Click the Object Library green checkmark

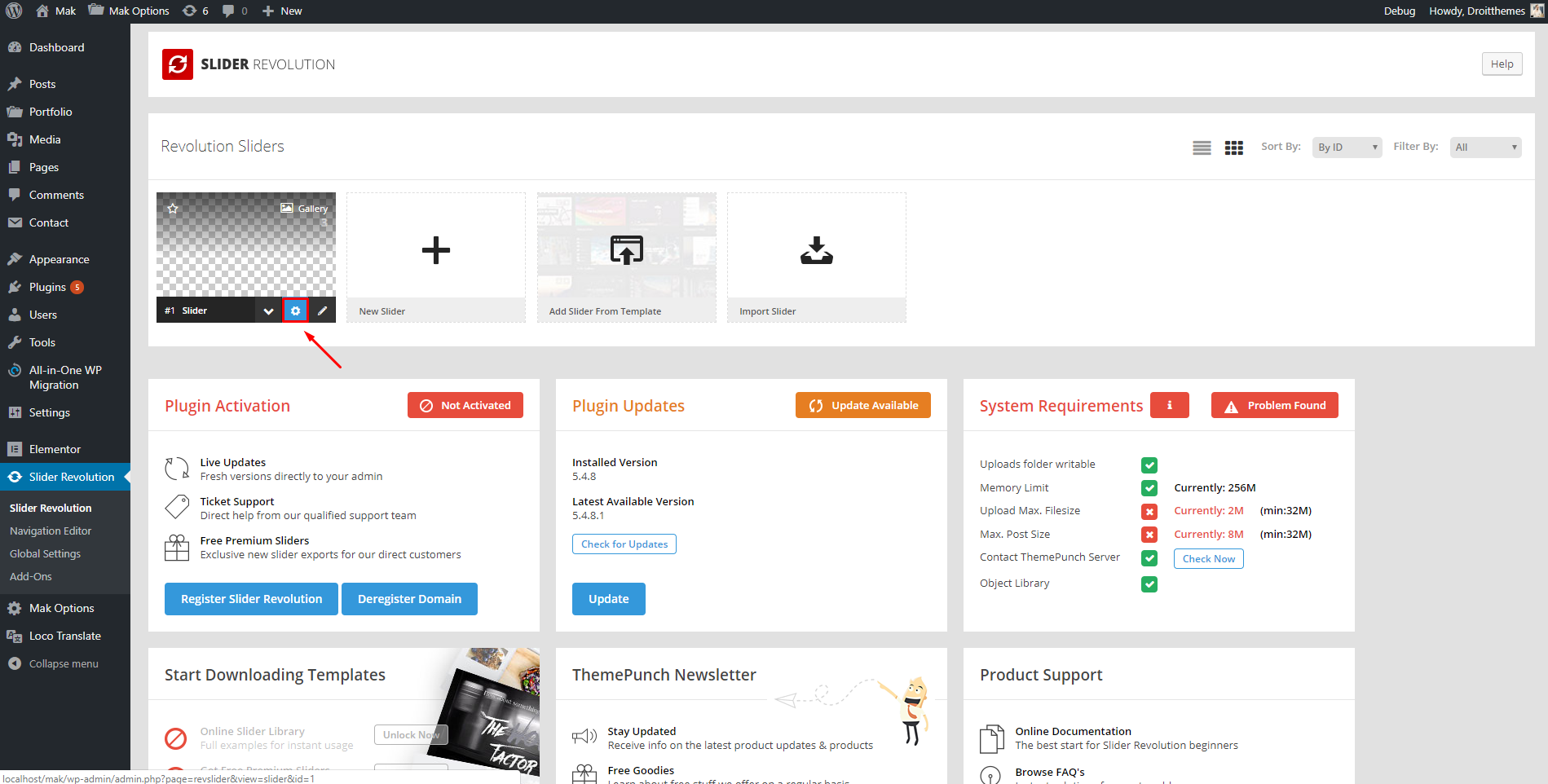(x=1149, y=584)
